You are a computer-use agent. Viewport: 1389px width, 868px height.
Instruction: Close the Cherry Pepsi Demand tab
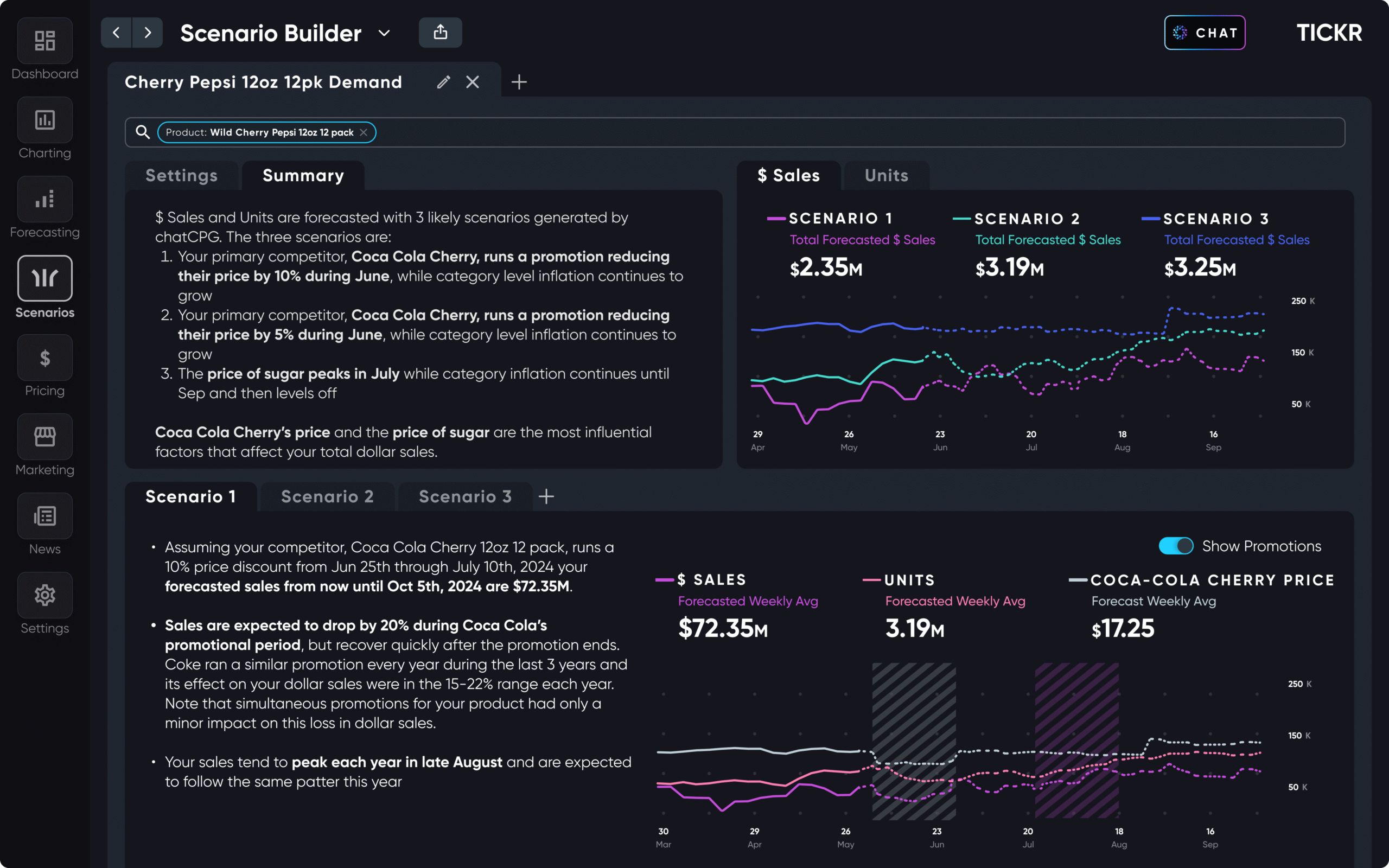(473, 82)
